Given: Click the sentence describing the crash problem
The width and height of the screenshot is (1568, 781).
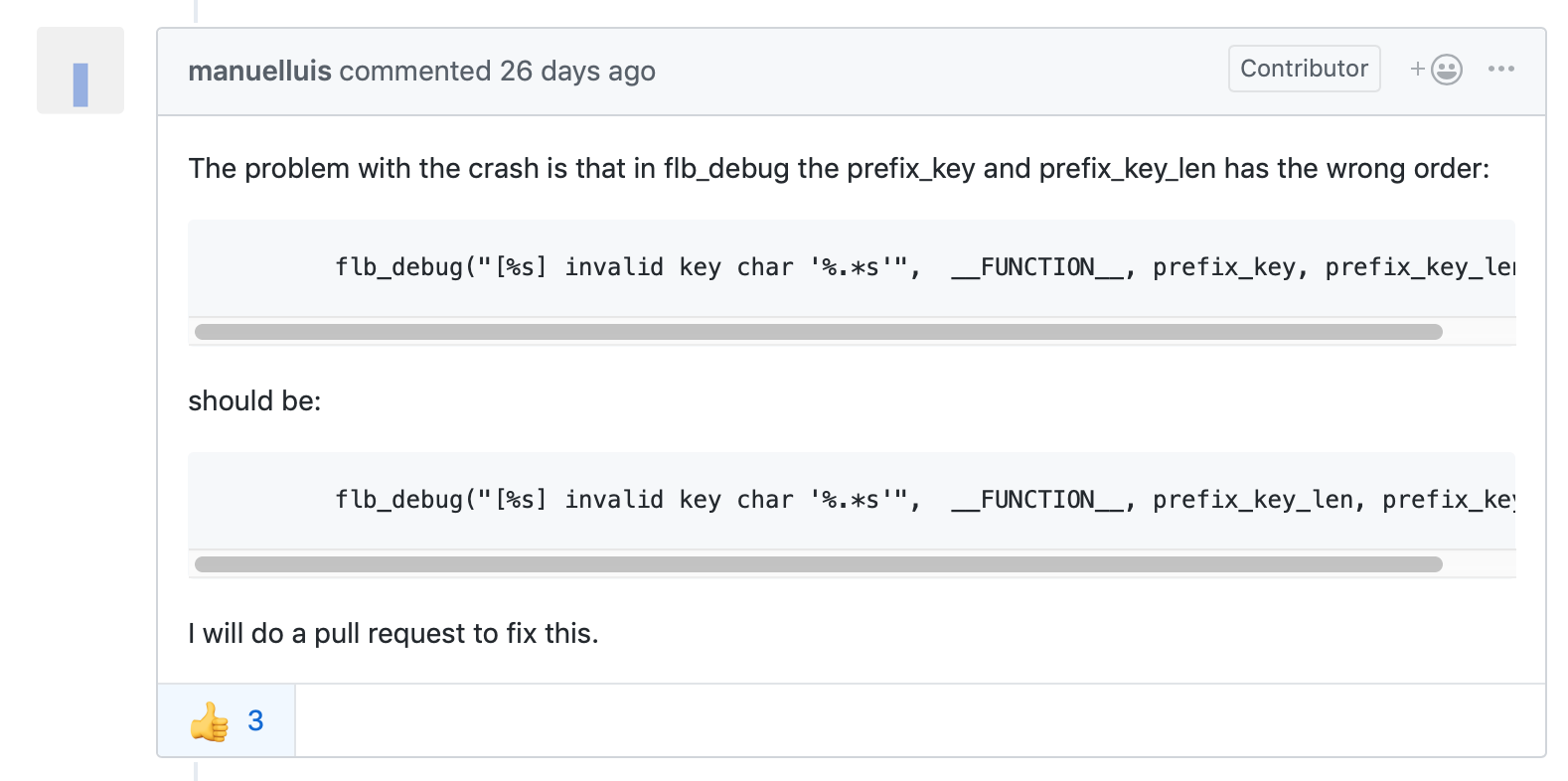Looking at the screenshot, I should click(838, 169).
